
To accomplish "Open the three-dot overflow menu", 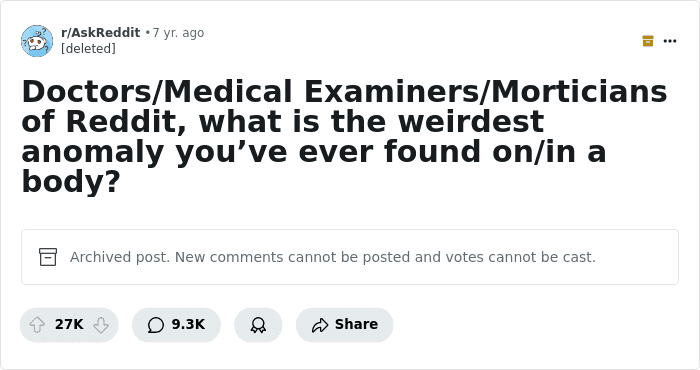I will pyautogui.click(x=670, y=41).
